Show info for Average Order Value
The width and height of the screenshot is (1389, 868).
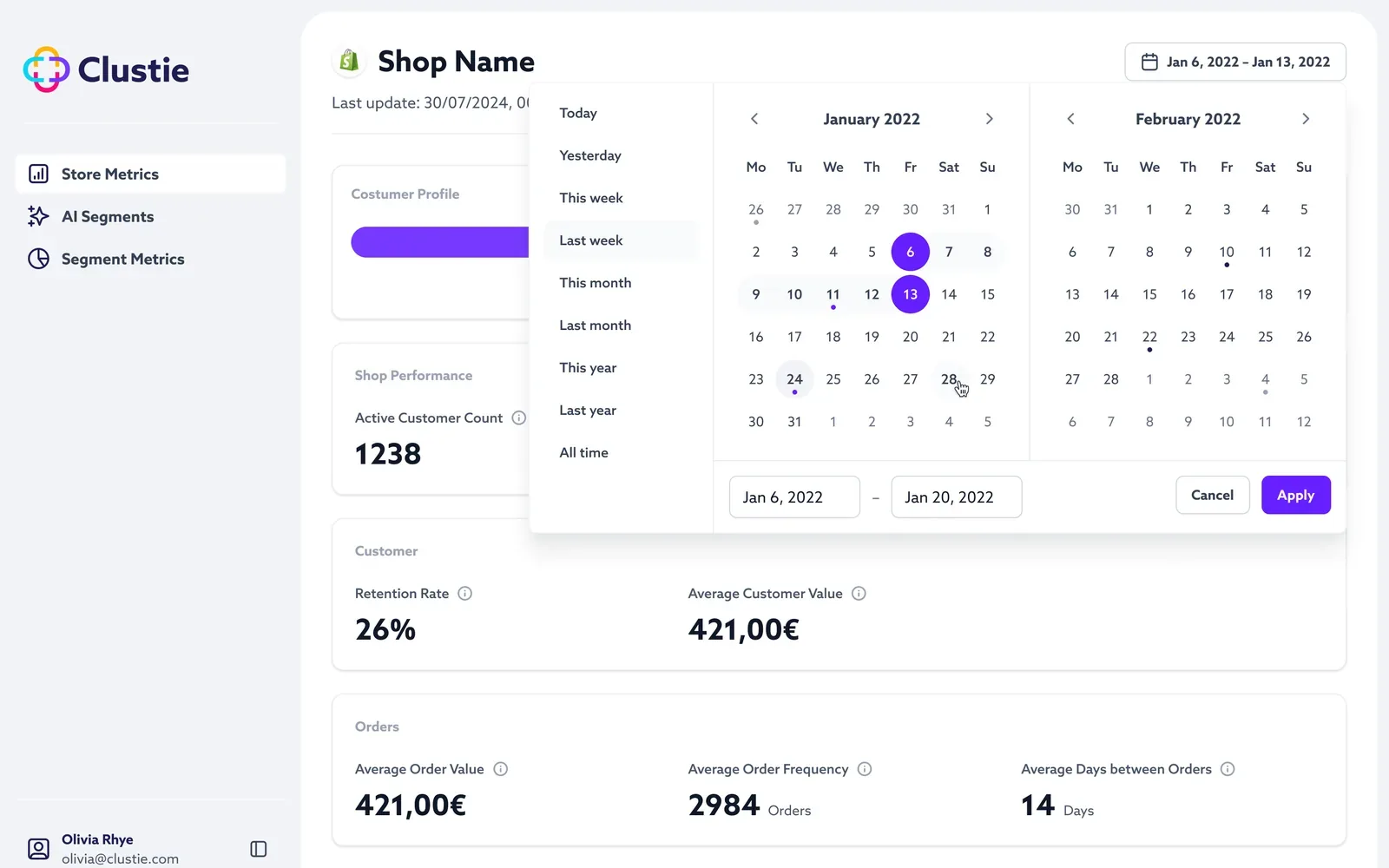[x=501, y=769]
